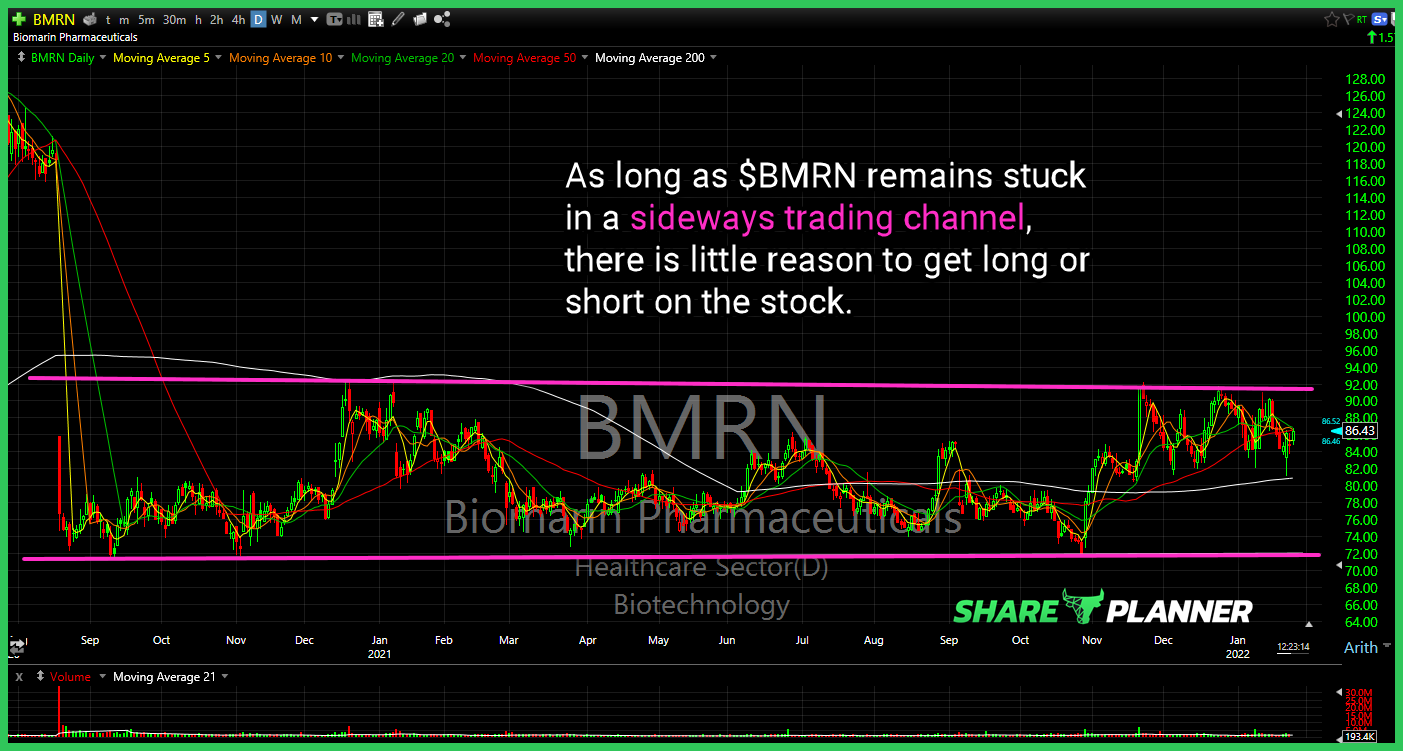This screenshot has width=1403, height=751.
Task: Click the Jan 2021 time axis label
Action: click(x=379, y=647)
